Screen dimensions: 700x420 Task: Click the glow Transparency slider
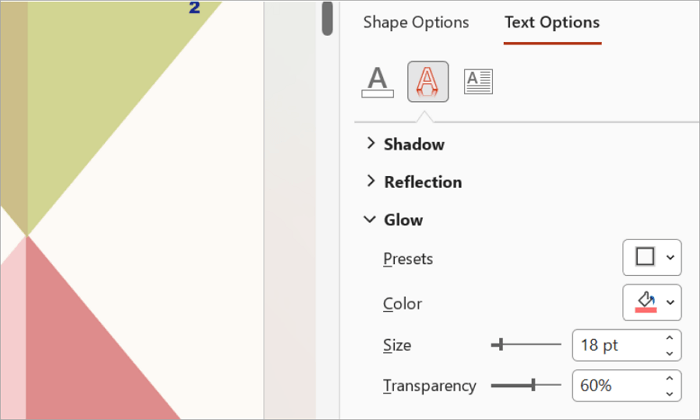[526, 385]
